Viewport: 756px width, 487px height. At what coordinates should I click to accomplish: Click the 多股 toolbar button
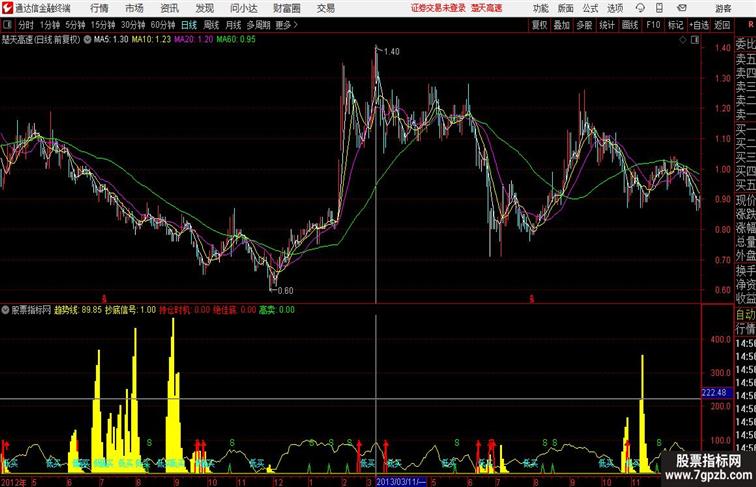584,25
